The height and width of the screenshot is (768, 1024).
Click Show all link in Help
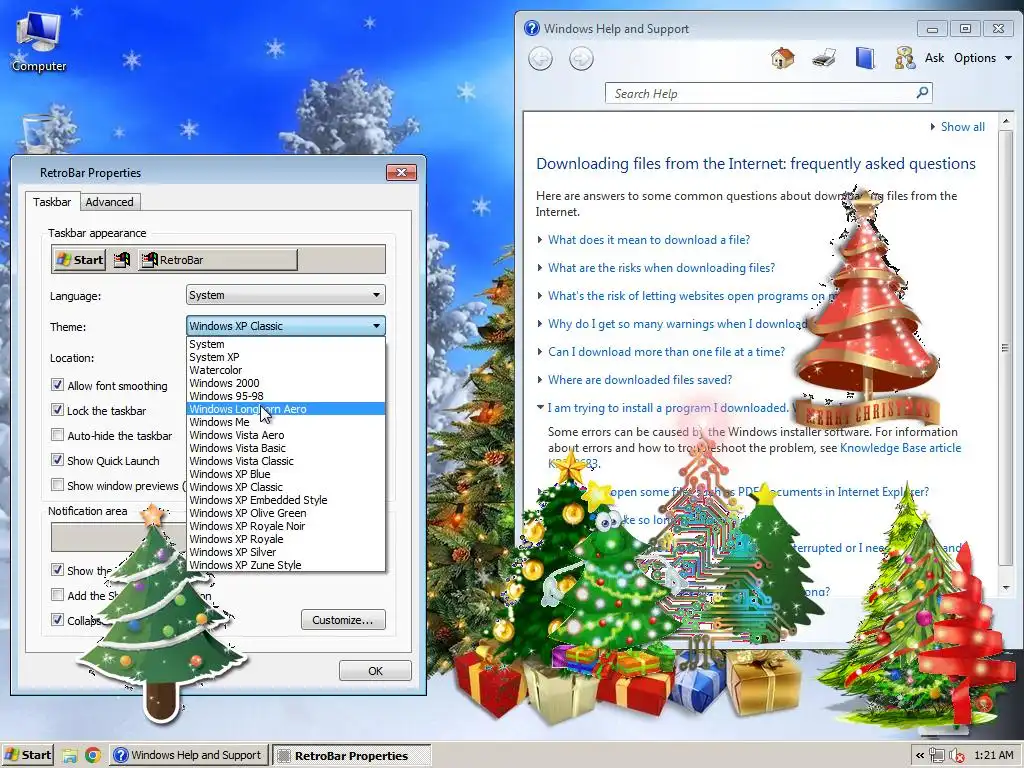[963, 127]
